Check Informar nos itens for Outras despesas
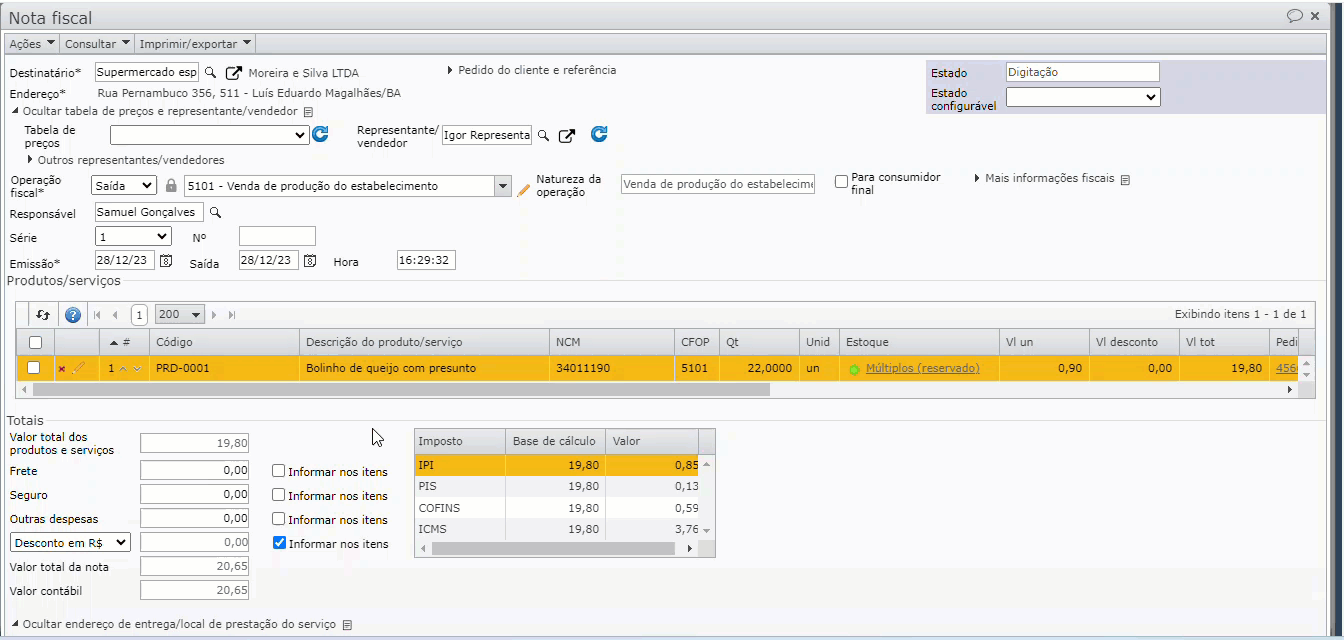The height and width of the screenshot is (640, 1344). tap(279, 519)
